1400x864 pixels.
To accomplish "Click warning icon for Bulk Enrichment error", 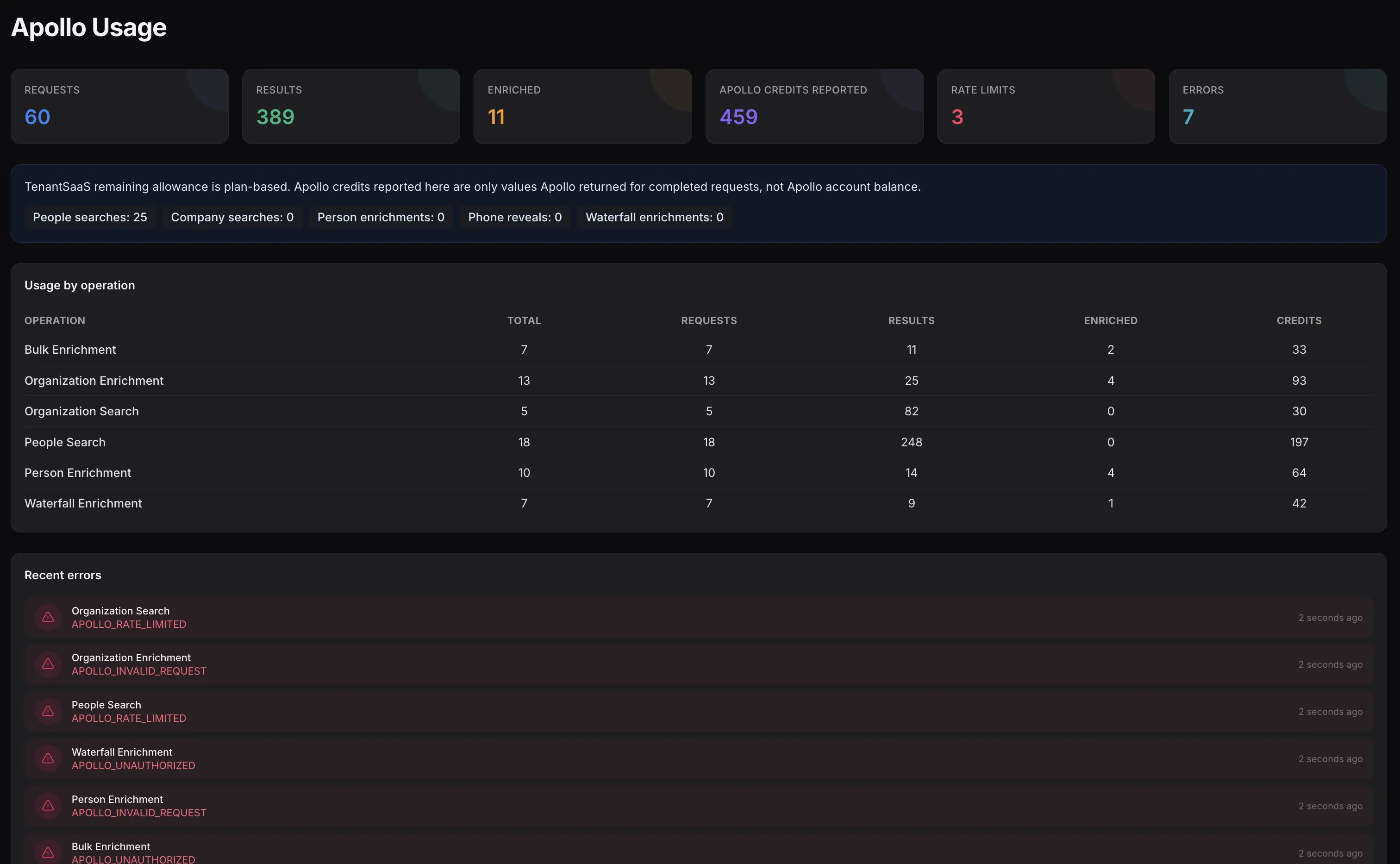I will (x=48, y=852).
